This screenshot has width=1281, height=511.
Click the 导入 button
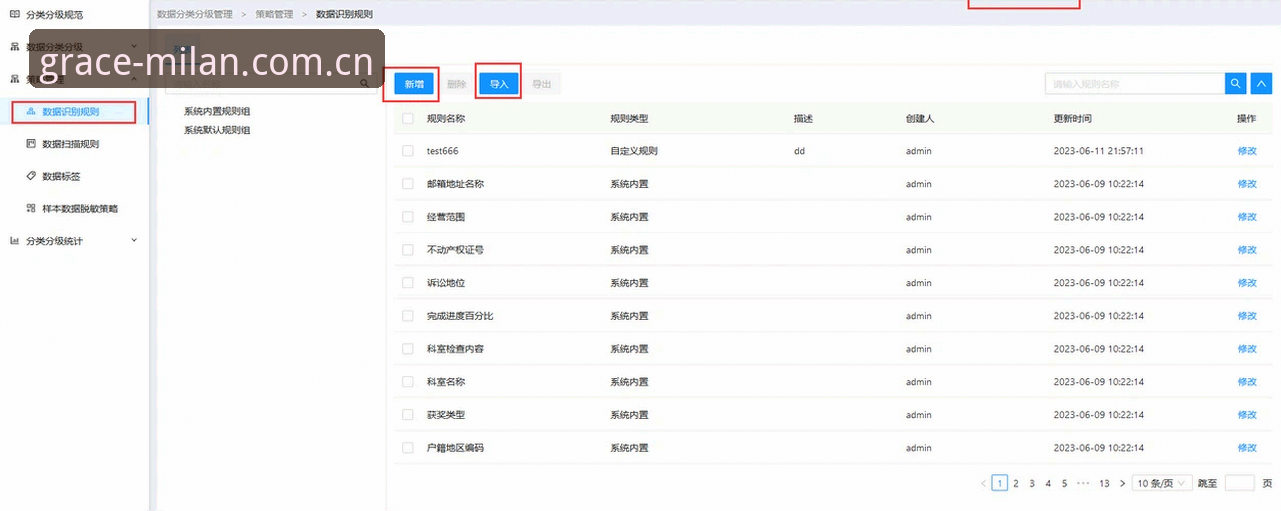coord(499,84)
